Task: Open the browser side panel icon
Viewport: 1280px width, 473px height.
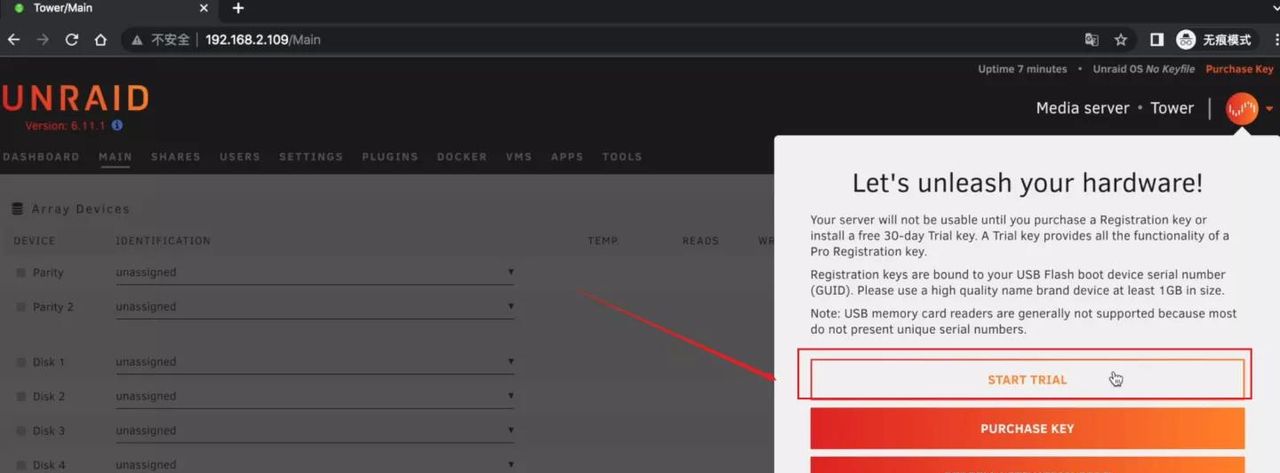Action: [x=1157, y=40]
